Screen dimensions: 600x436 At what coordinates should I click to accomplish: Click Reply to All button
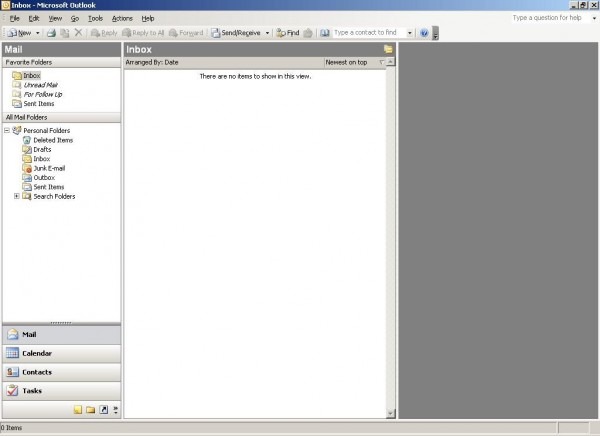(x=143, y=33)
